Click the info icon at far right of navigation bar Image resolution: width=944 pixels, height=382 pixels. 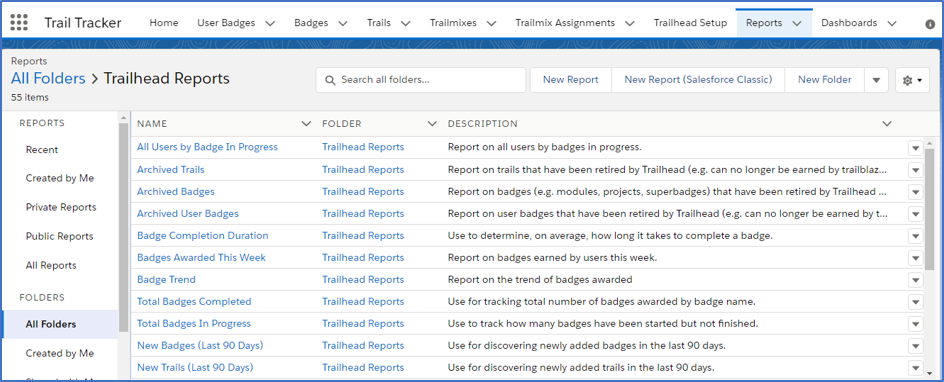coord(930,24)
